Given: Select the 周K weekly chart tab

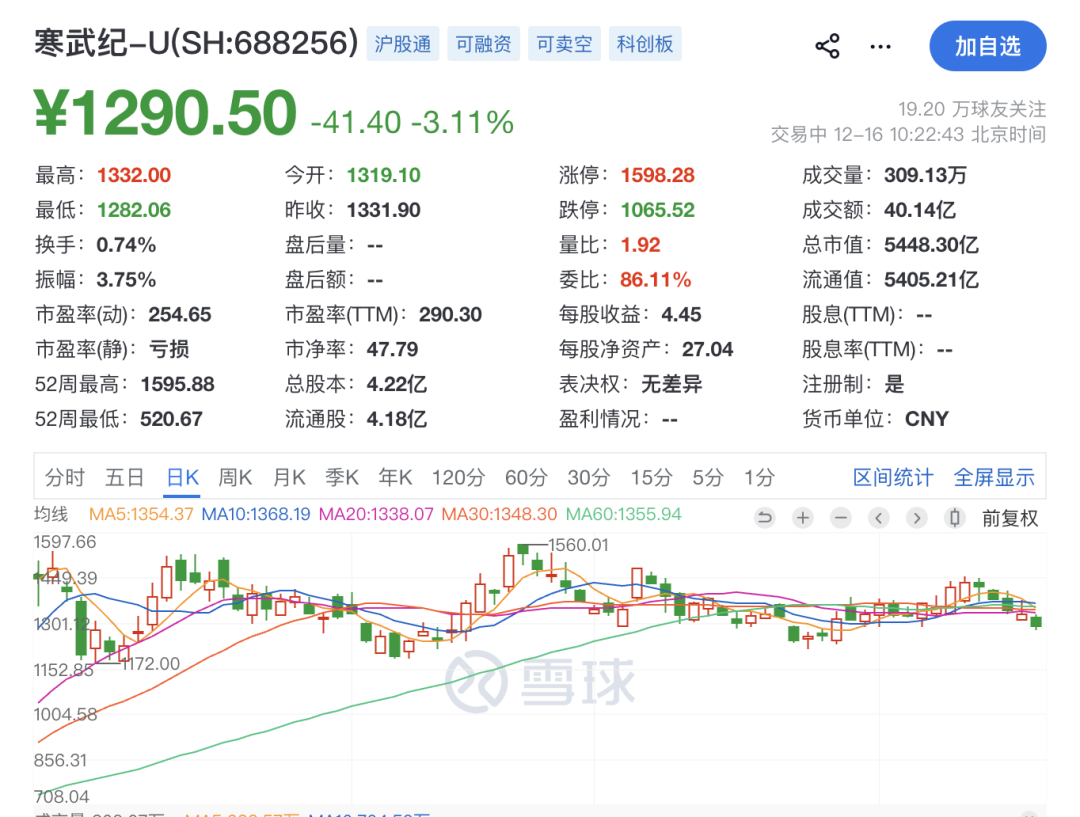Looking at the screenshot, I should 235,478.
